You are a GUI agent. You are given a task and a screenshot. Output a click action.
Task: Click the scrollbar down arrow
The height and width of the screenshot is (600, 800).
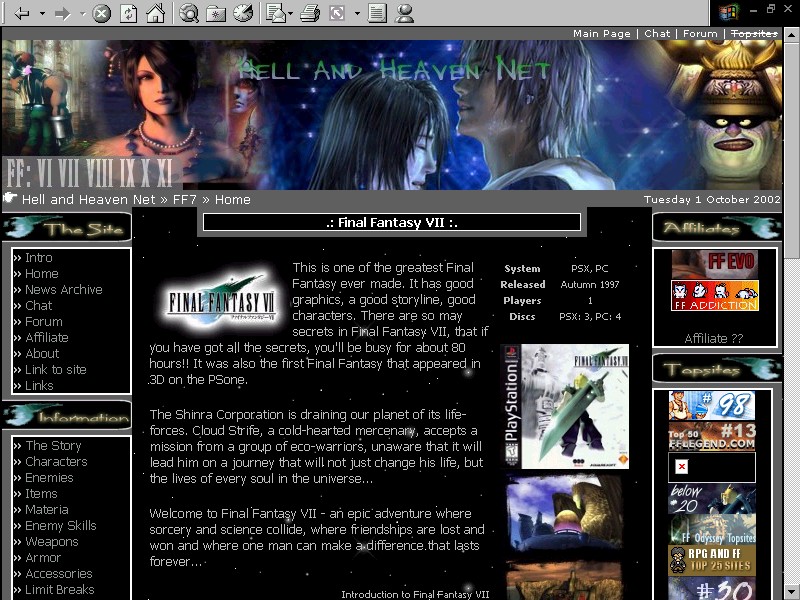tap(791, 592)
